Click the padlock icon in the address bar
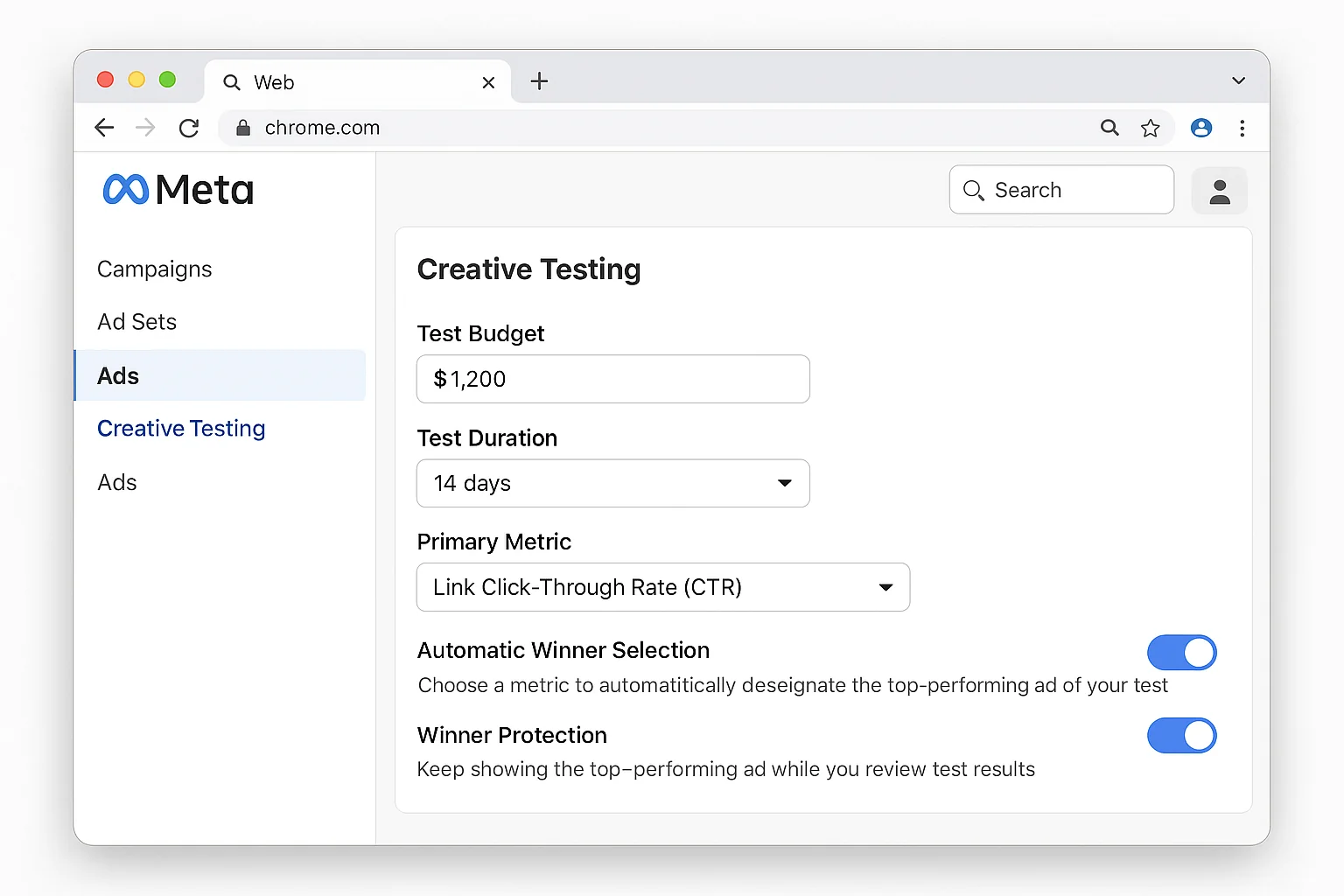Image resolution: width=1344 pixels, height=896 pixels. 242,128
